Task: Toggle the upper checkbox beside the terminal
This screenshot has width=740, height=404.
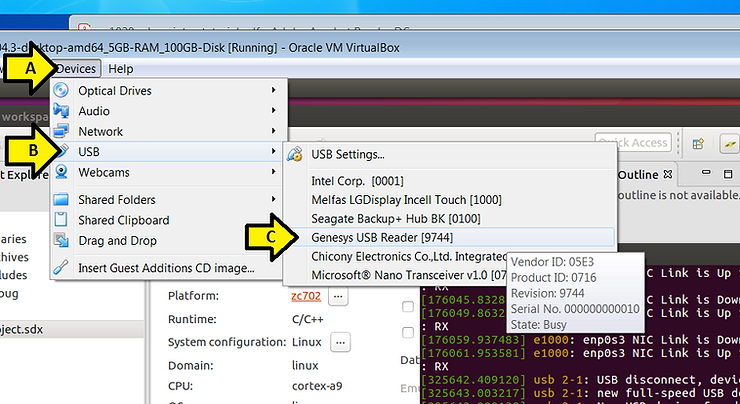Action: coord(408,307)
